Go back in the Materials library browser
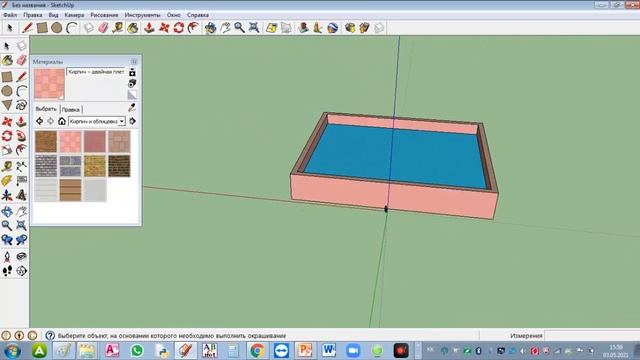 (40, 121)
